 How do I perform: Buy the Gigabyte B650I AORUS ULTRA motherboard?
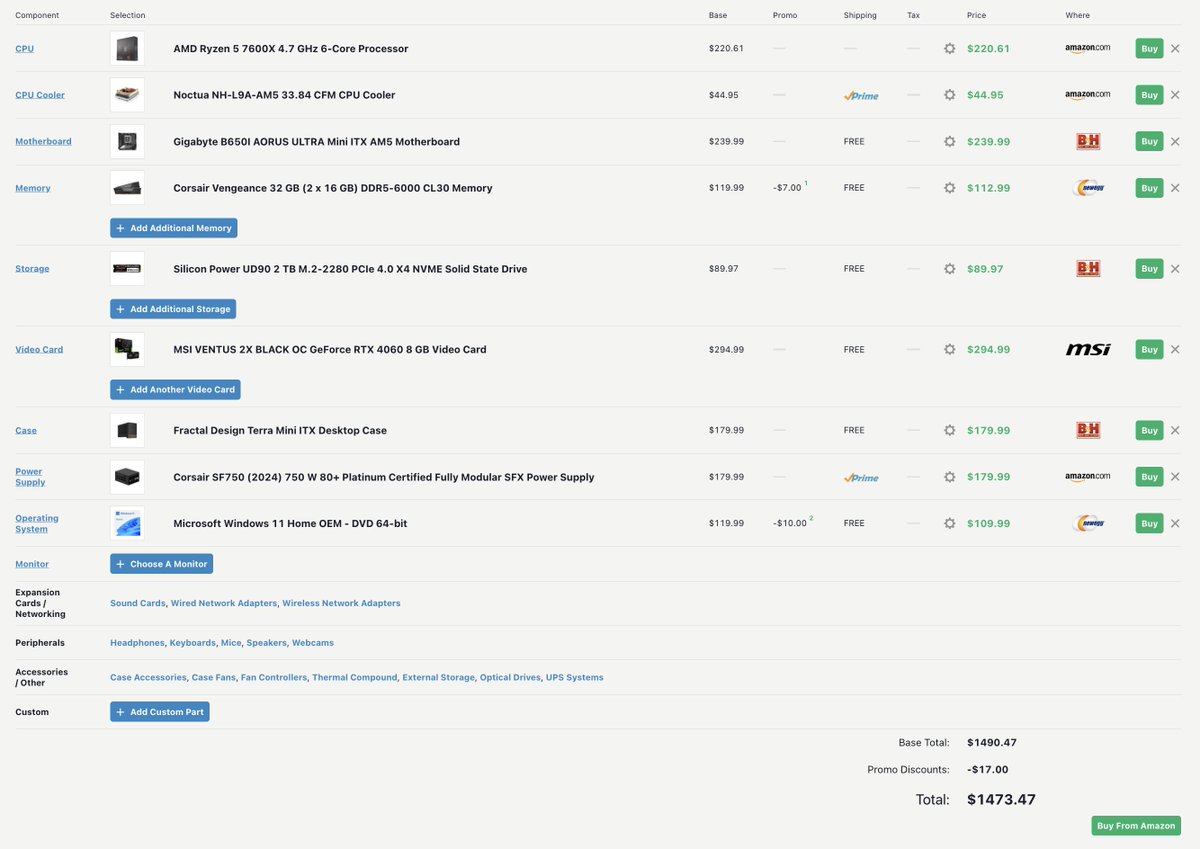pyautogui.click(x=1149, y=141)
